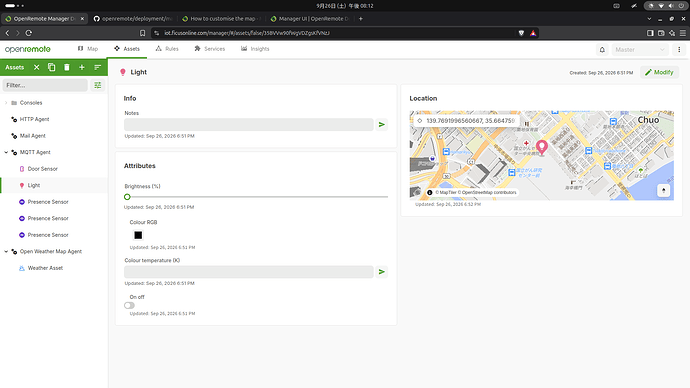Delete the selected asset with trash icon
The height and width of the screenshot is (388, 690).
pos(67,67)
